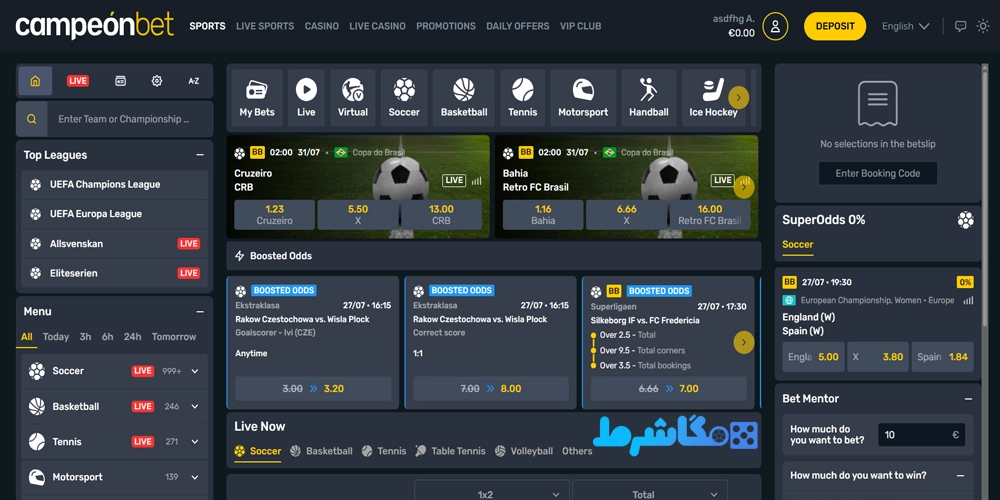Image resolution: width=1000 pixels, height=500 pixels.
Task: Open Allsvenskan league row
Action: pyautogui.click(x=114, y=244)
